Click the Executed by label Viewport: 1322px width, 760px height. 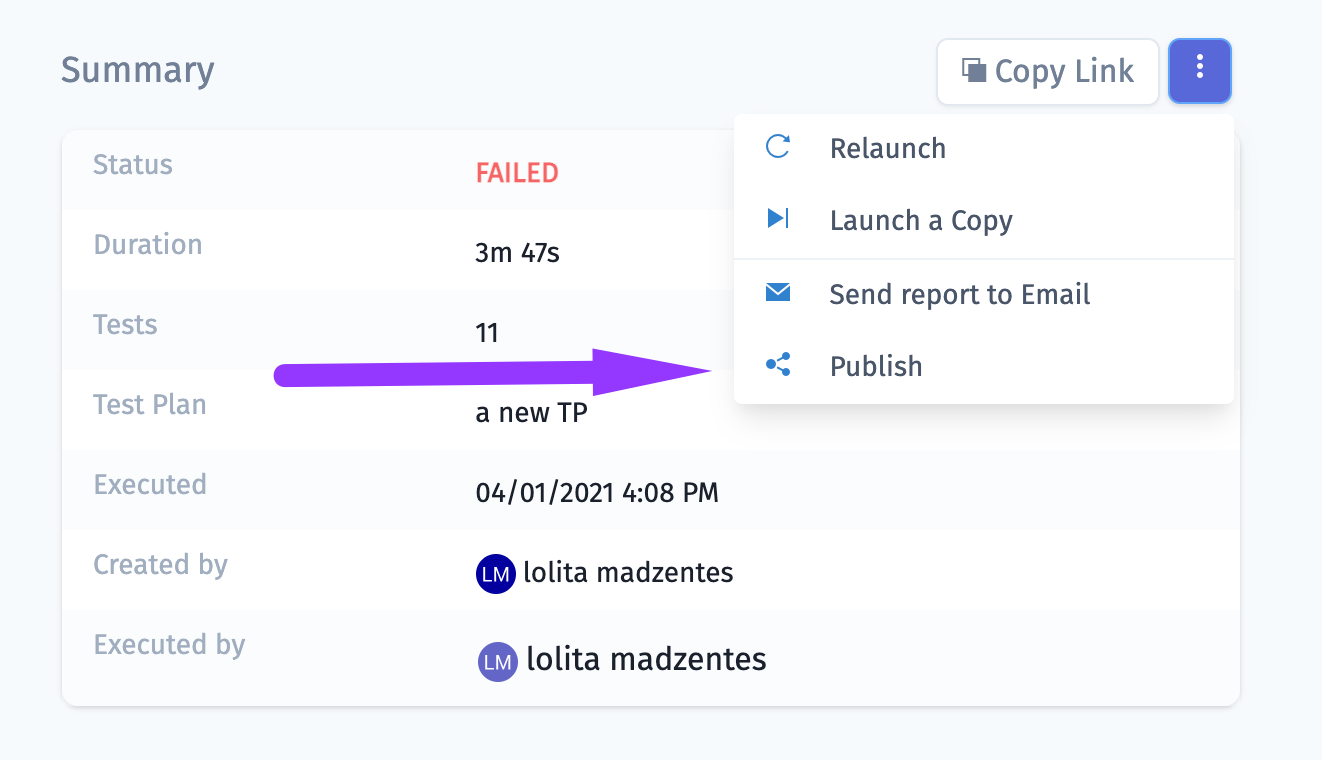169,645
